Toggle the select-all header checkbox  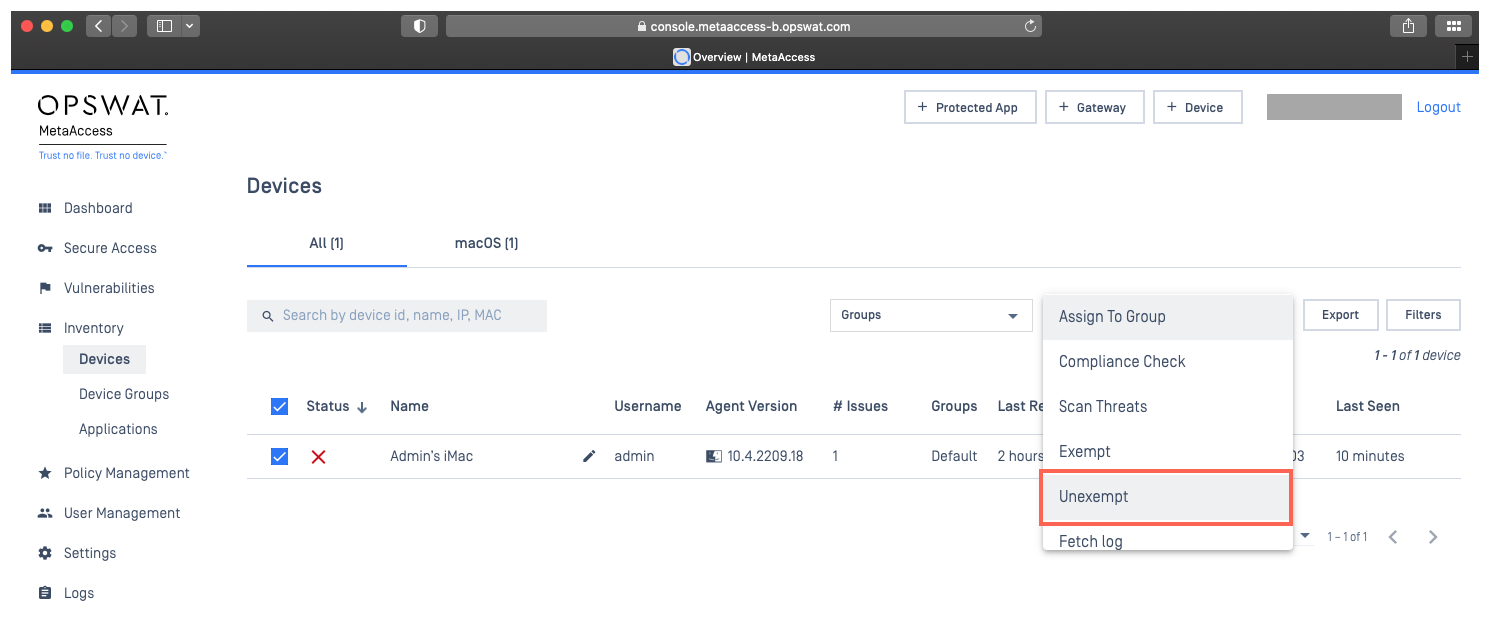coord(280,406)
